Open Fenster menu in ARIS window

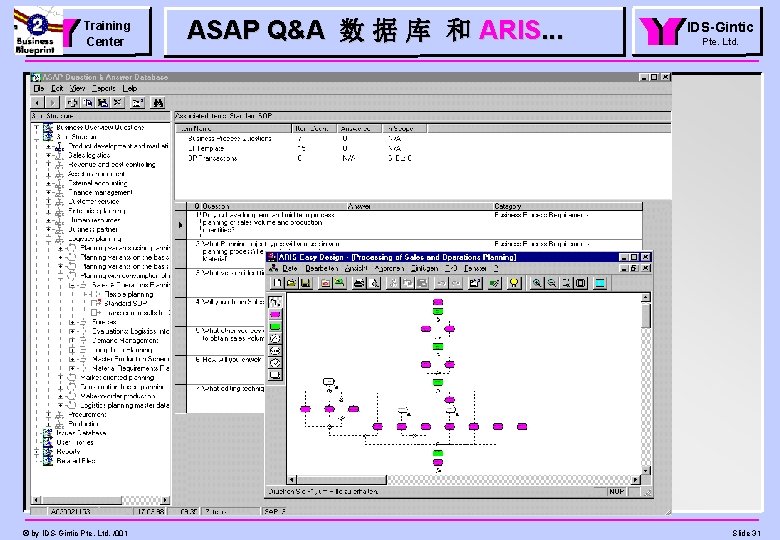475,269
